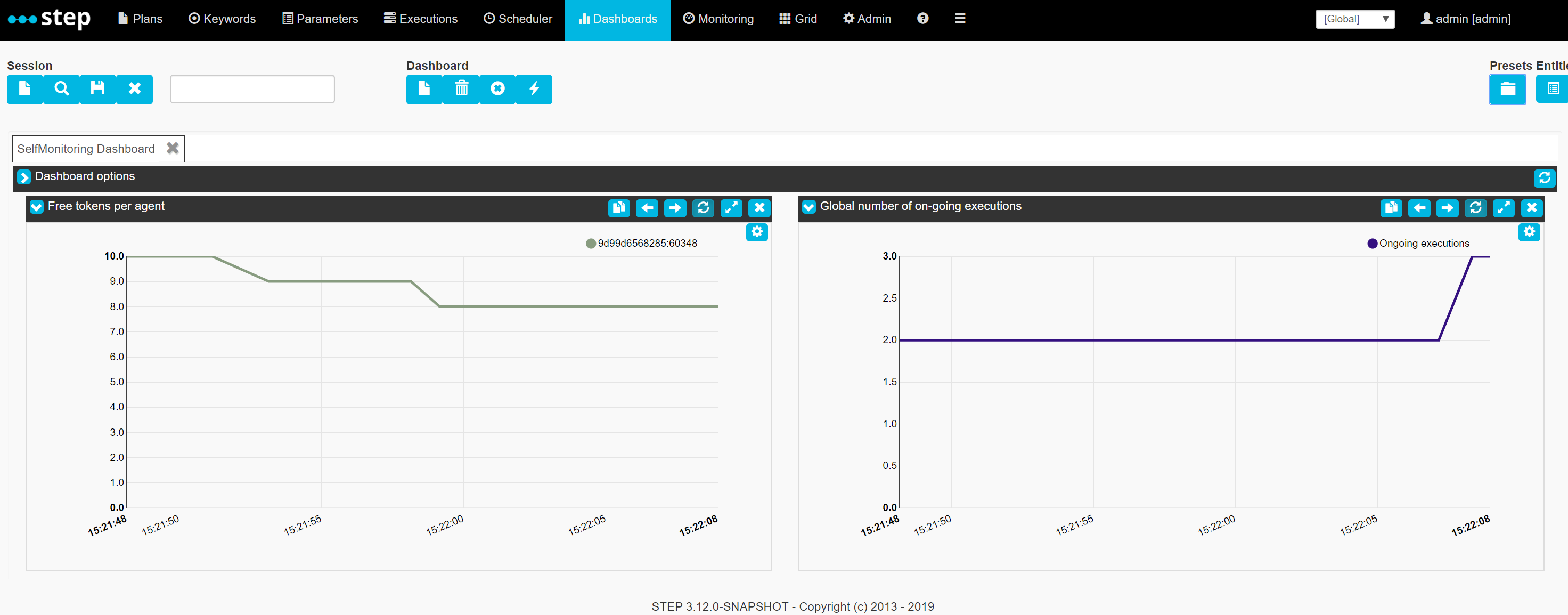Image resolution: width=1568 pixels, height=615 pixels.
Task: Click the 15:22:08 label on Free tokens chart
Action: point(698,525)
